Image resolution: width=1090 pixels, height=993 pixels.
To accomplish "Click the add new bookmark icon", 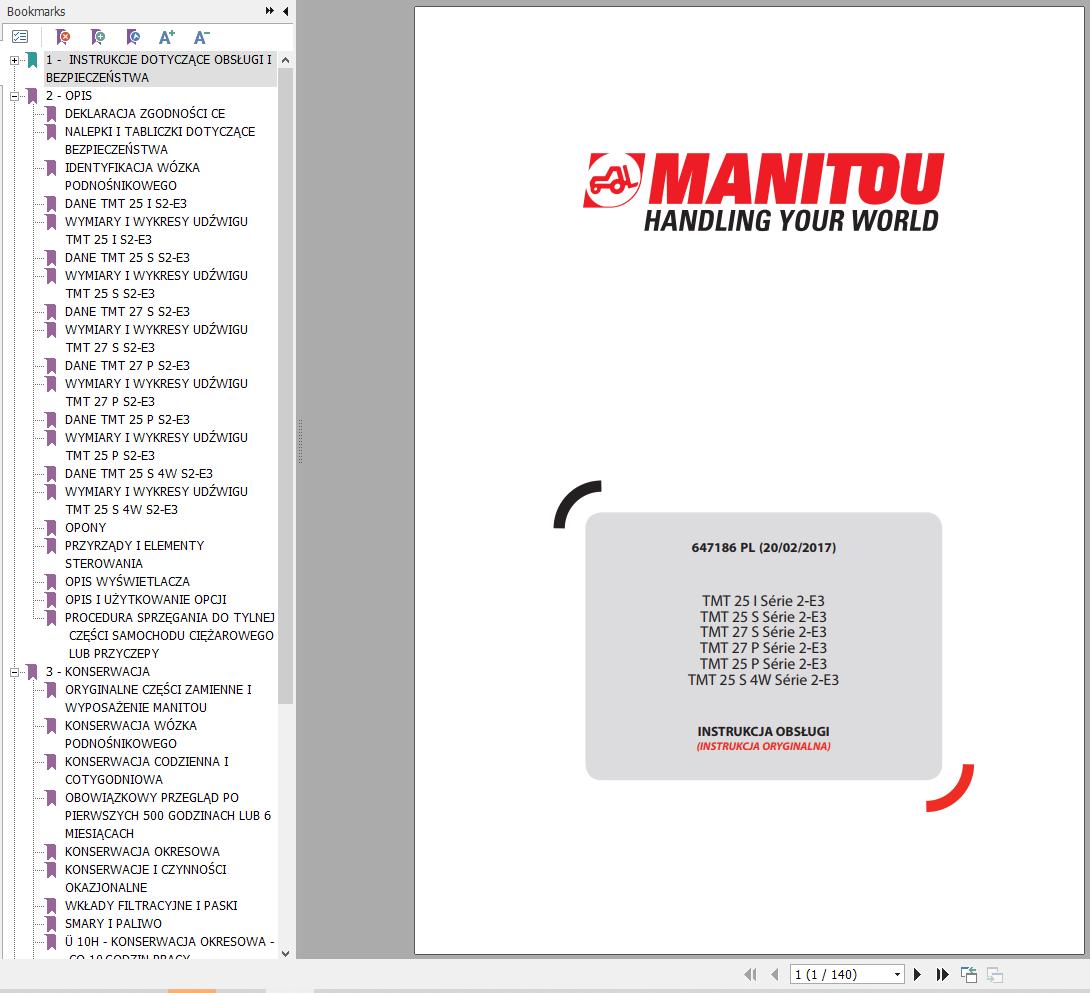I will pyautogui.click(x=98, y=37).
